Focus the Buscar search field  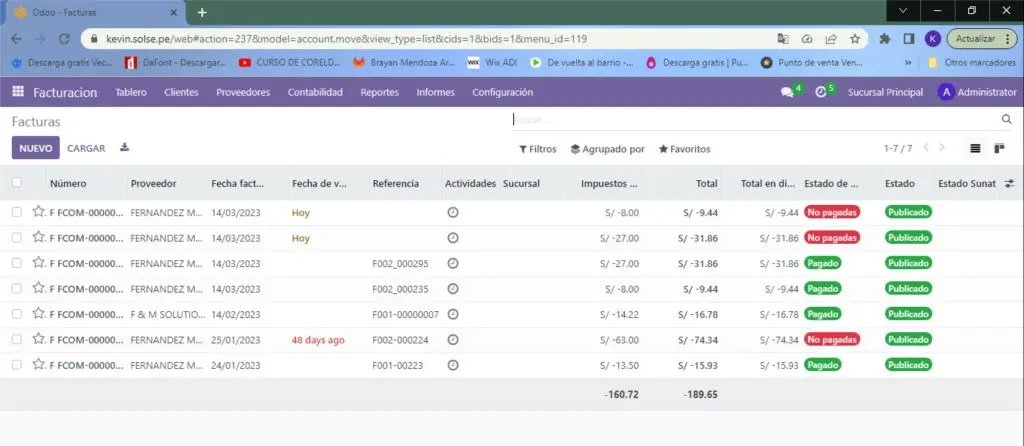pos(750,119)
